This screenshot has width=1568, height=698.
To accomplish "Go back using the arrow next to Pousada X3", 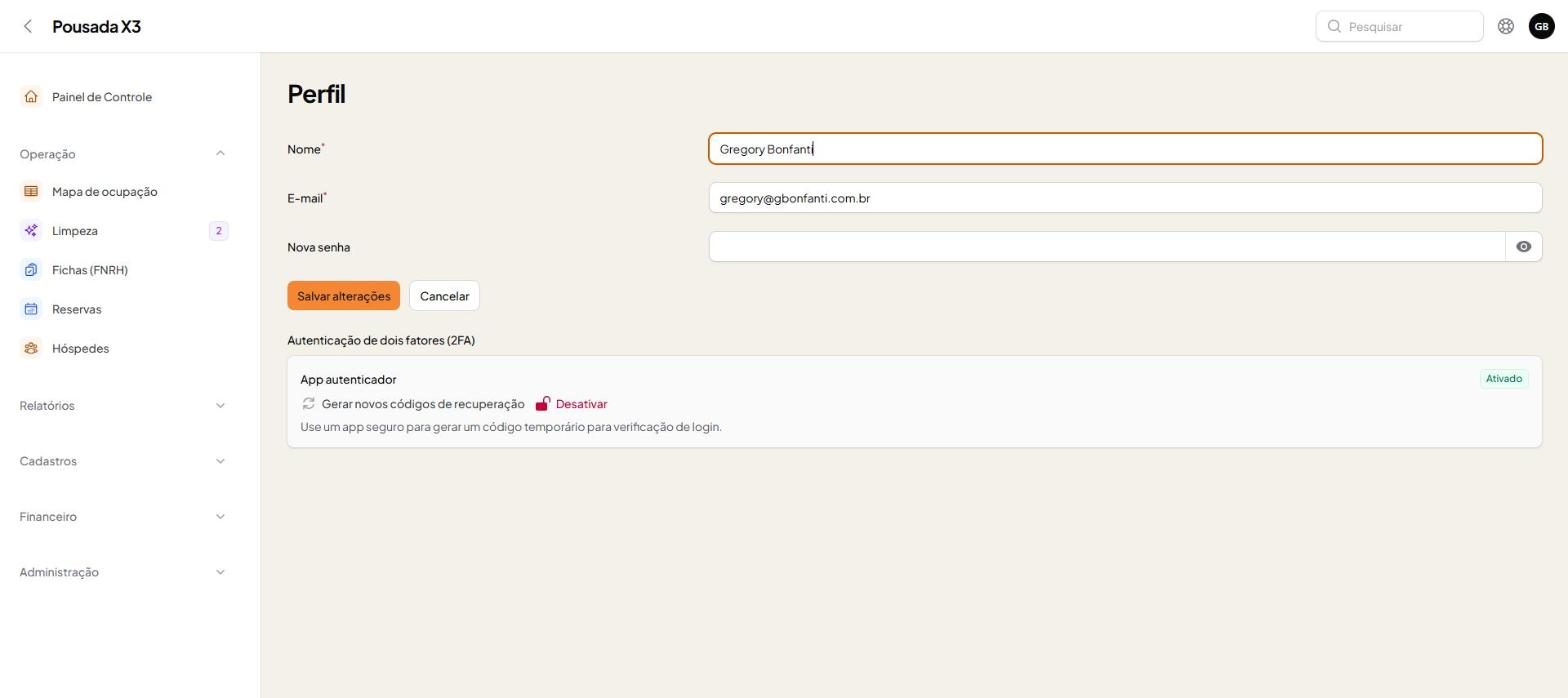I will point(28,27).
